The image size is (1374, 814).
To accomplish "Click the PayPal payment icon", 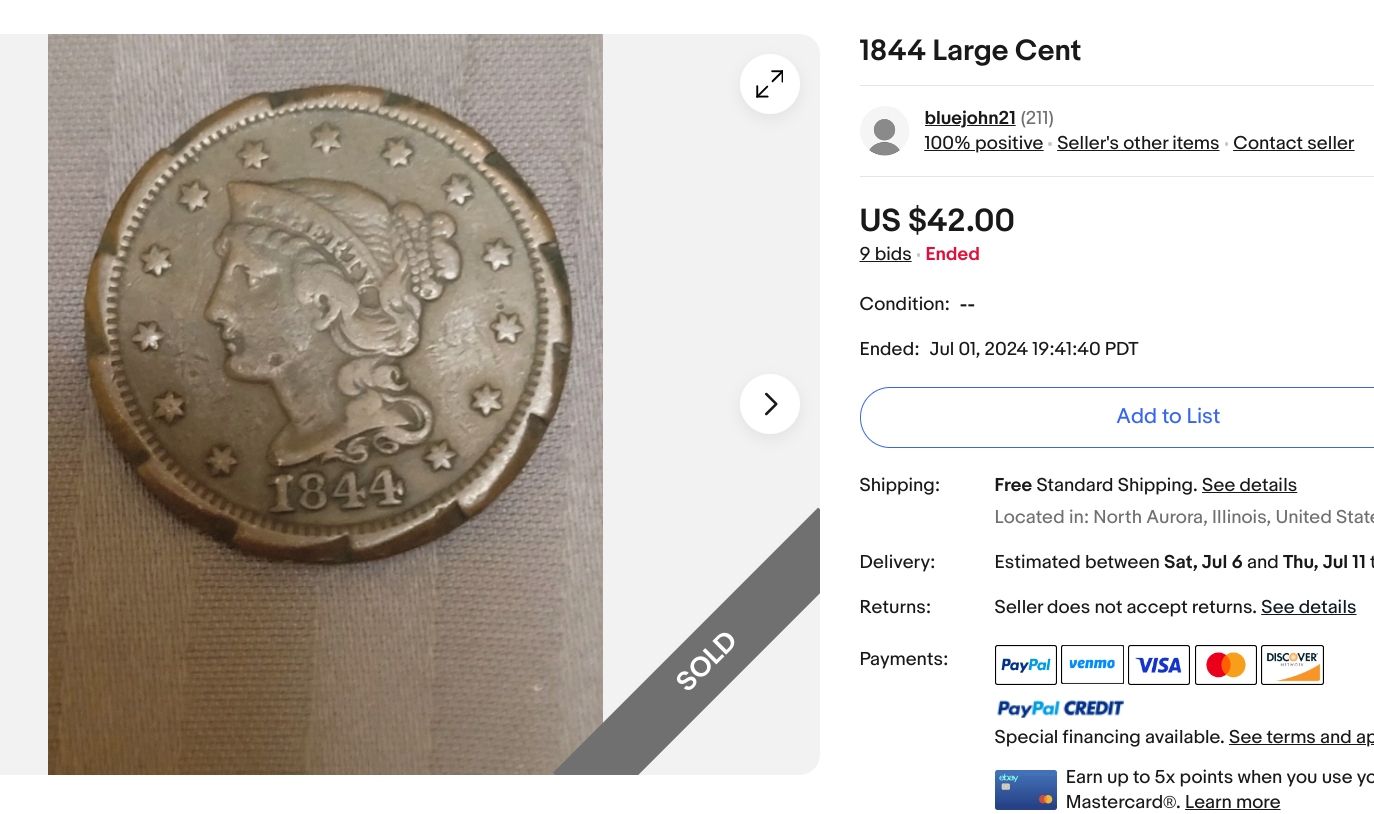I will pos(1025,665).
